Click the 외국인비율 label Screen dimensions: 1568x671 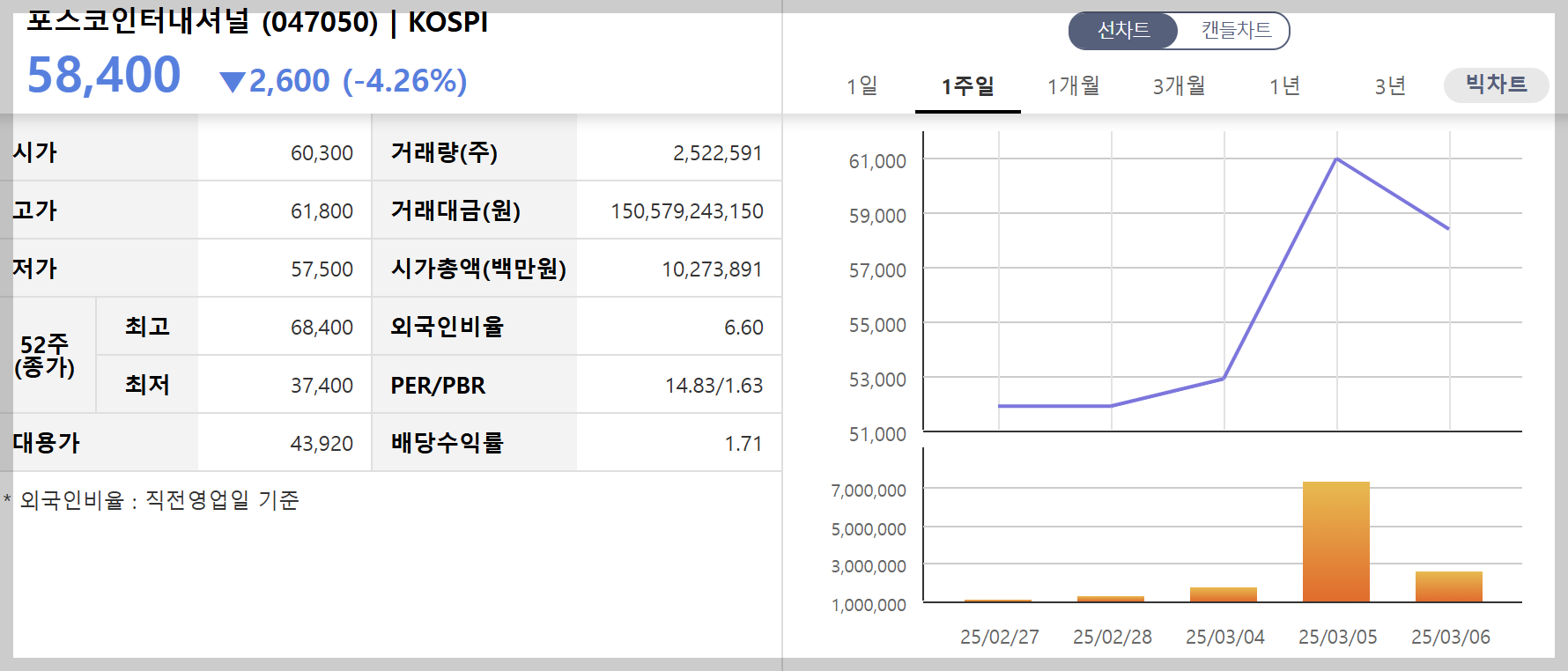pos(447,327)
